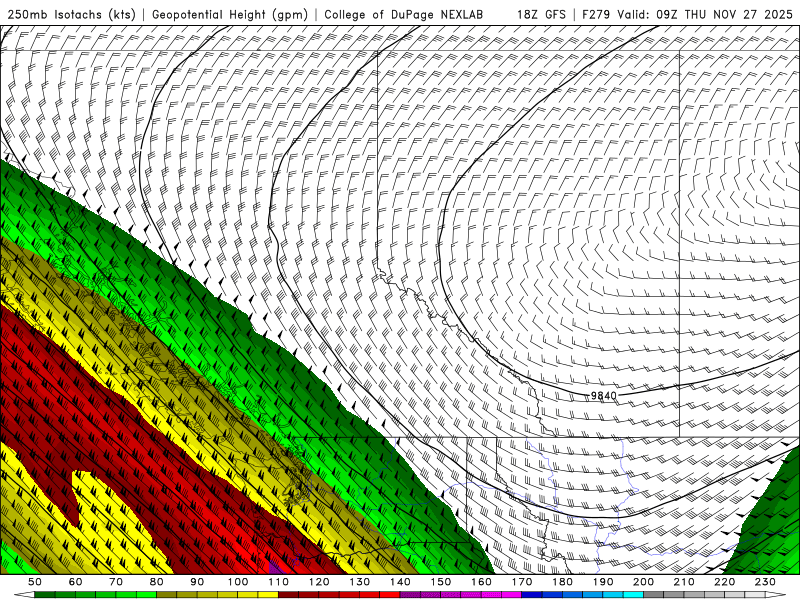Screen dimensions: 800x600
Task: Click the 150 value on the colorbar scale
Action: click(x=441, y=582)
